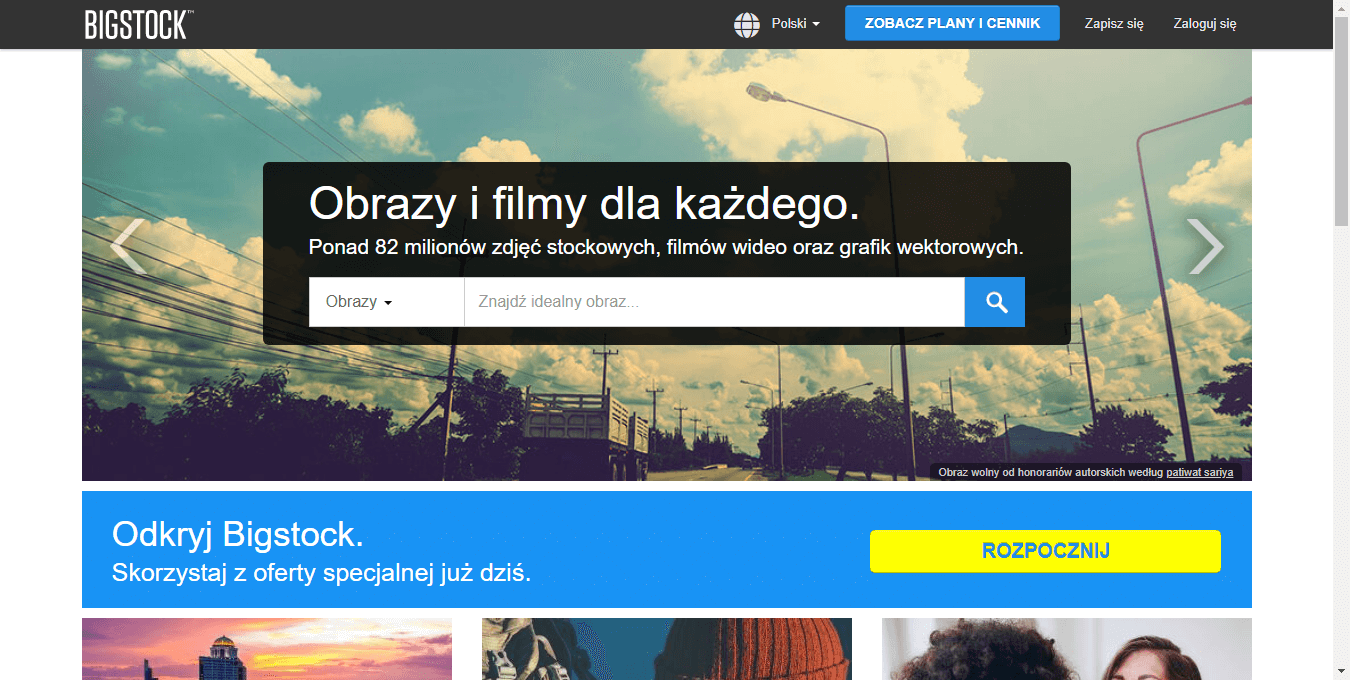1350x680 pixels.
Task: Click the Zobacz plany i cennik button
Action: click(952, 23)
